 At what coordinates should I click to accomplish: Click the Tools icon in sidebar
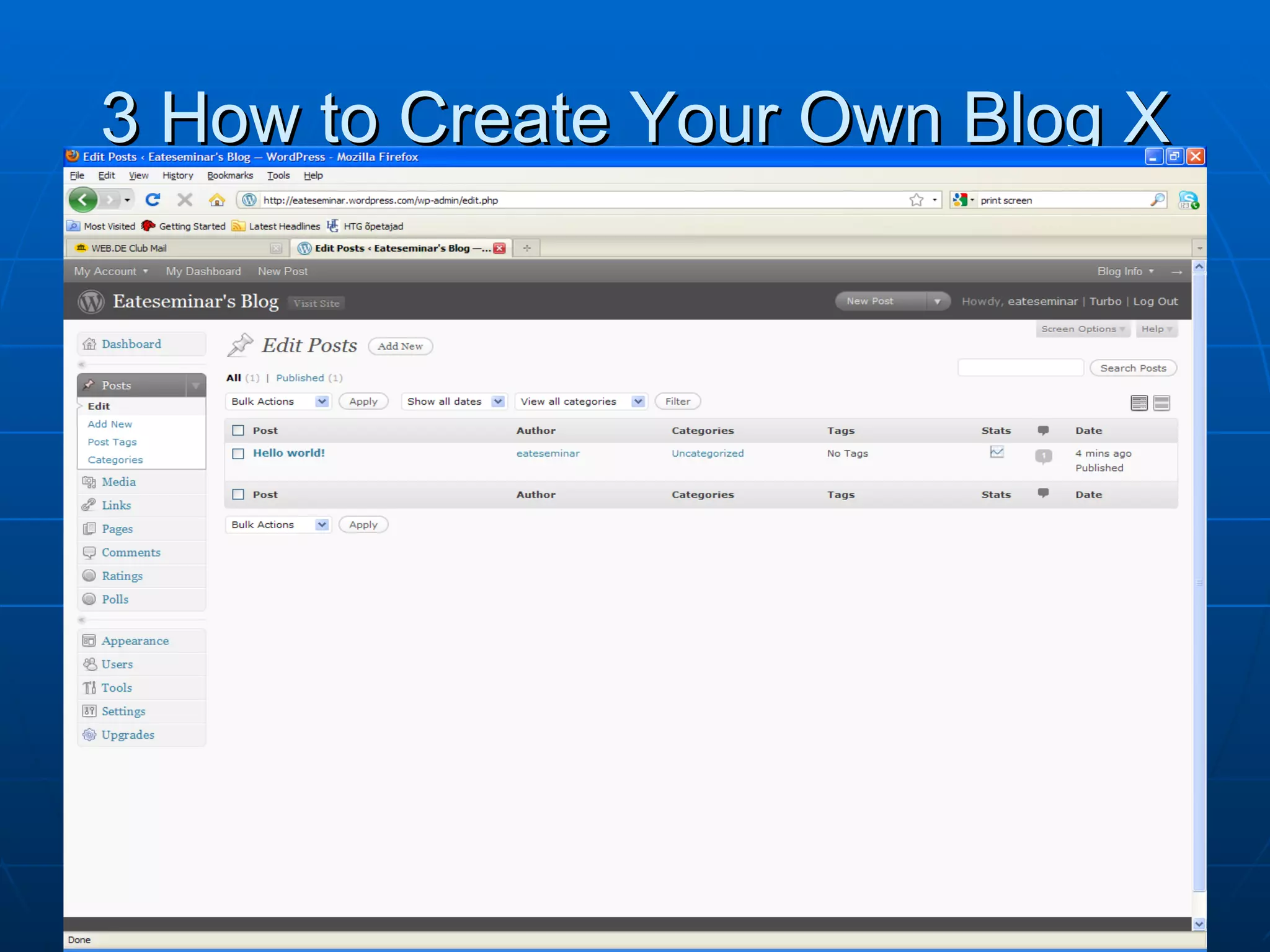coord(89,688)
